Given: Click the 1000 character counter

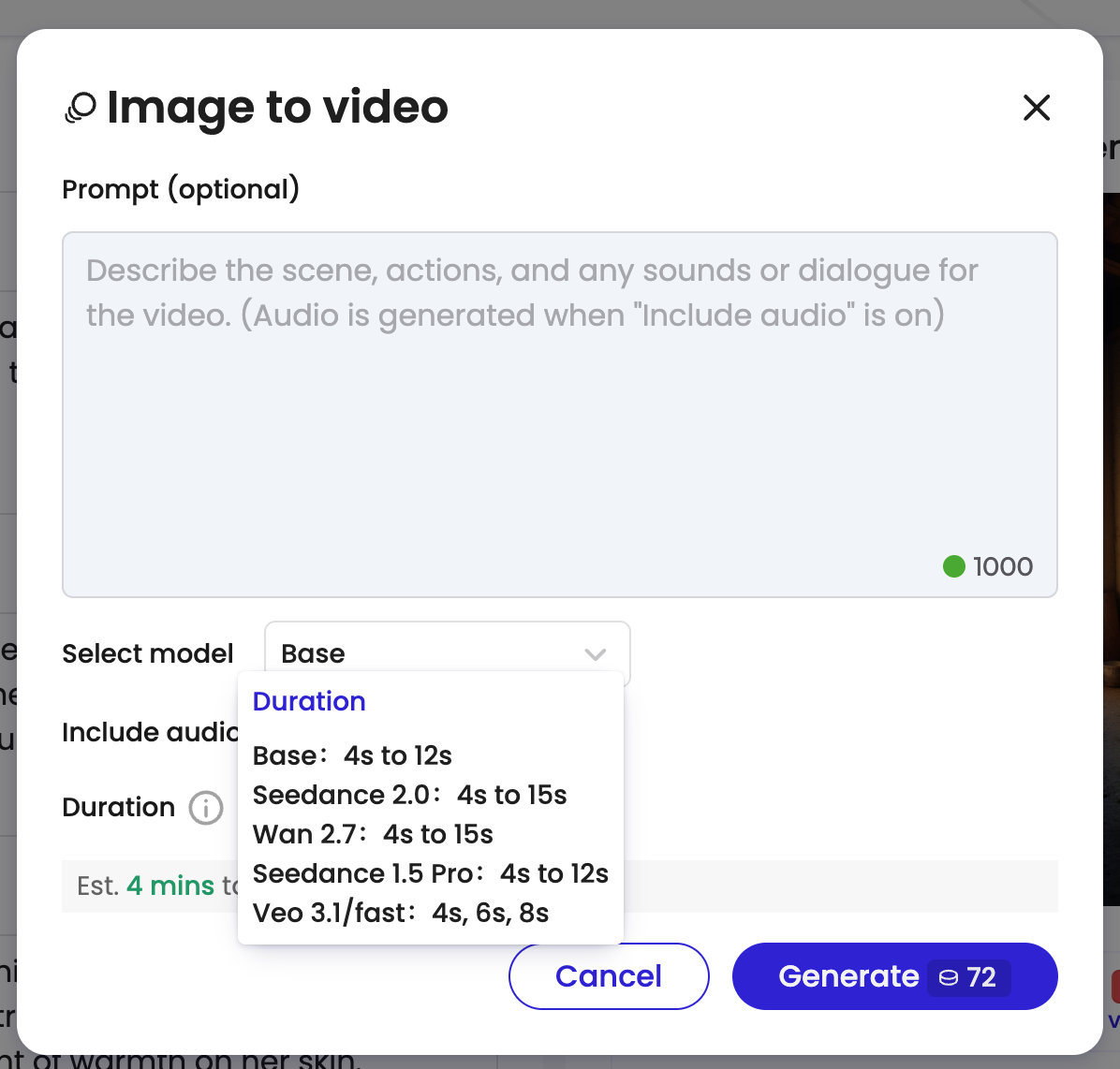Looking at the screenshot, I should click(1002, 566).
